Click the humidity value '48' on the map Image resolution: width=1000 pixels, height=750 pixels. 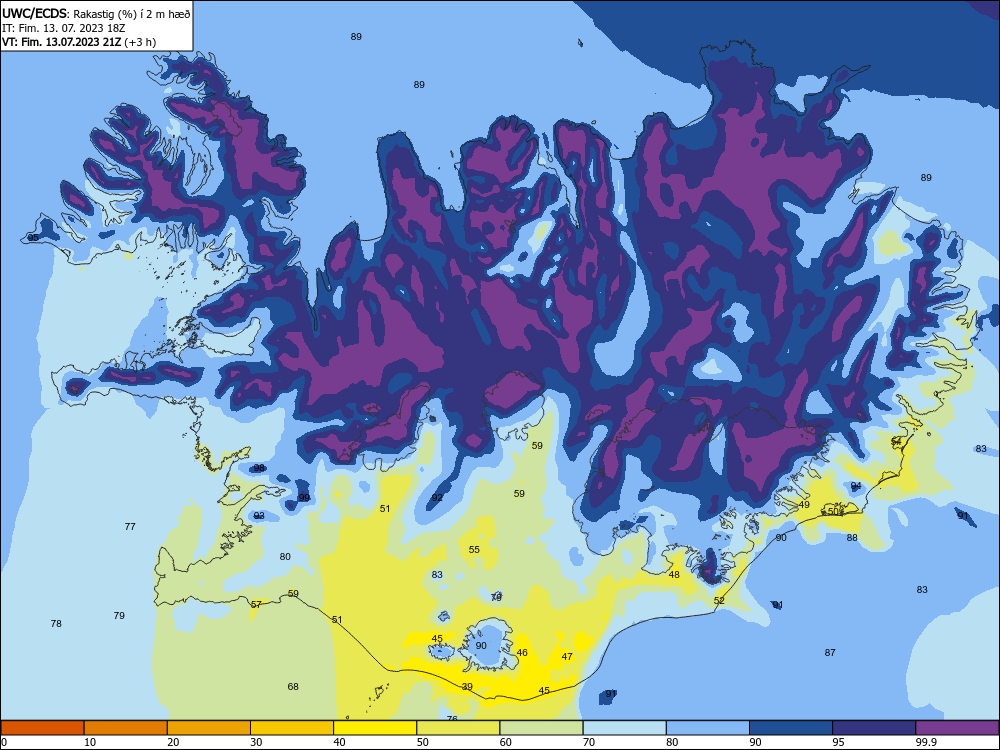(674, 574)
